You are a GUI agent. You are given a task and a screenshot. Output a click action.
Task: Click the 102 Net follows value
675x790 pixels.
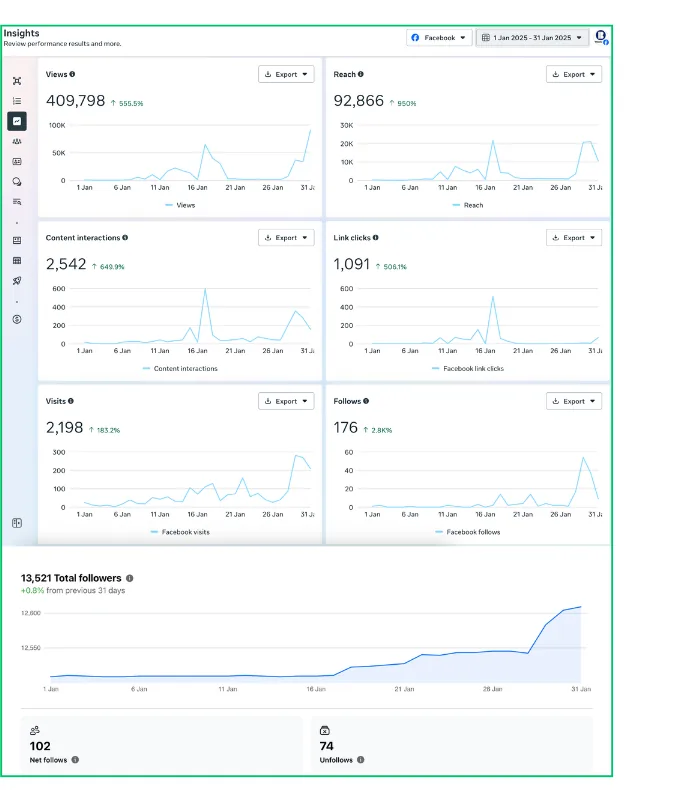click(x=40, y=746)
